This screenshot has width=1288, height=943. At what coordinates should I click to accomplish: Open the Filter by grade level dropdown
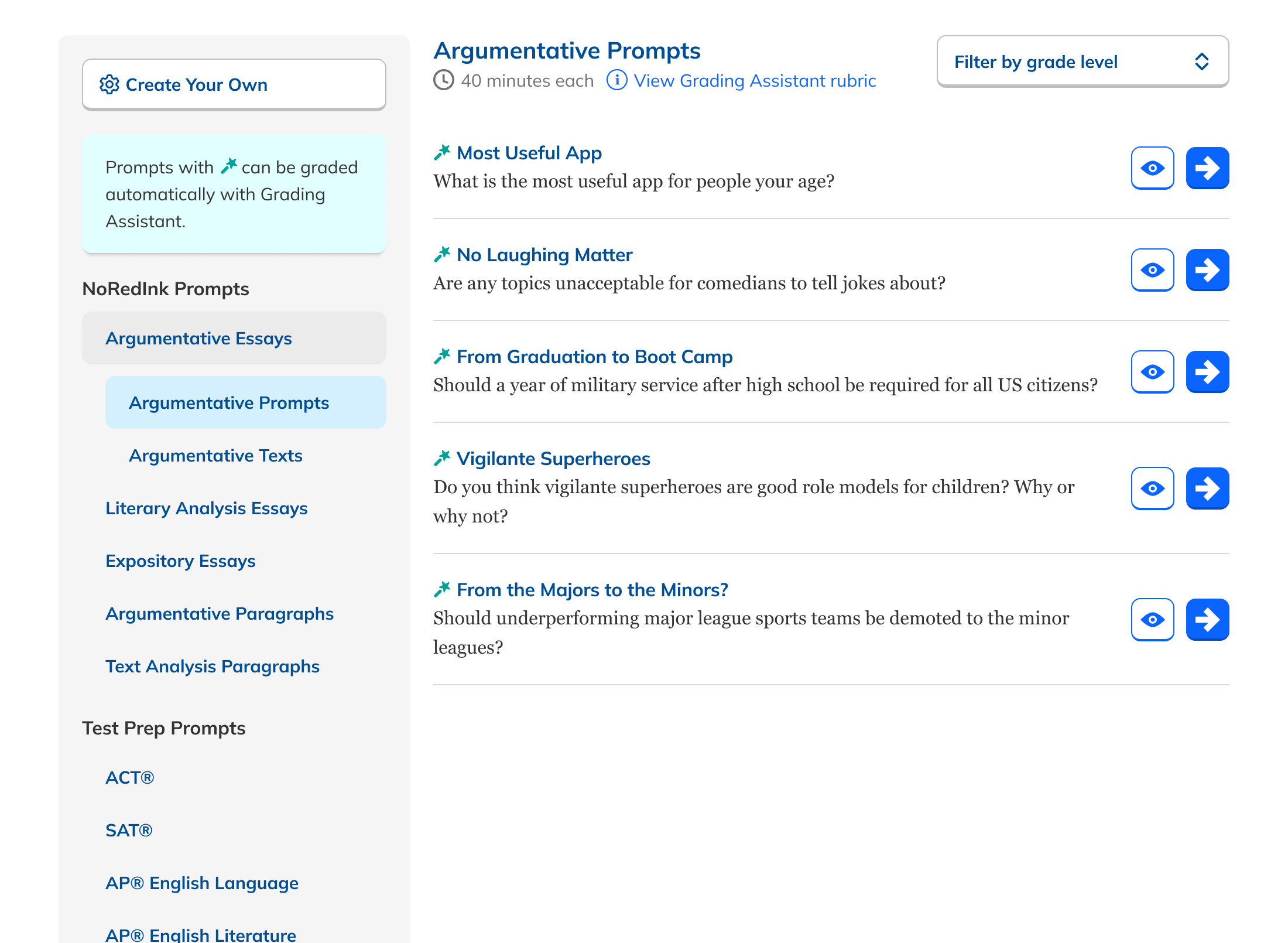coord(1082,61)
